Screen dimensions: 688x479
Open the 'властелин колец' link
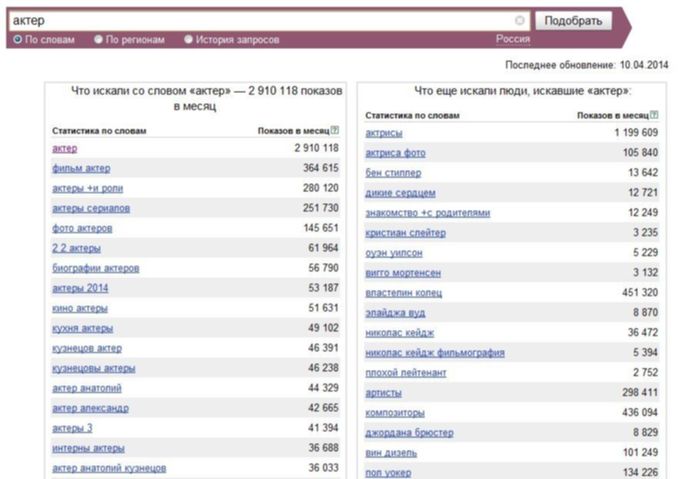tap(404, 293)
